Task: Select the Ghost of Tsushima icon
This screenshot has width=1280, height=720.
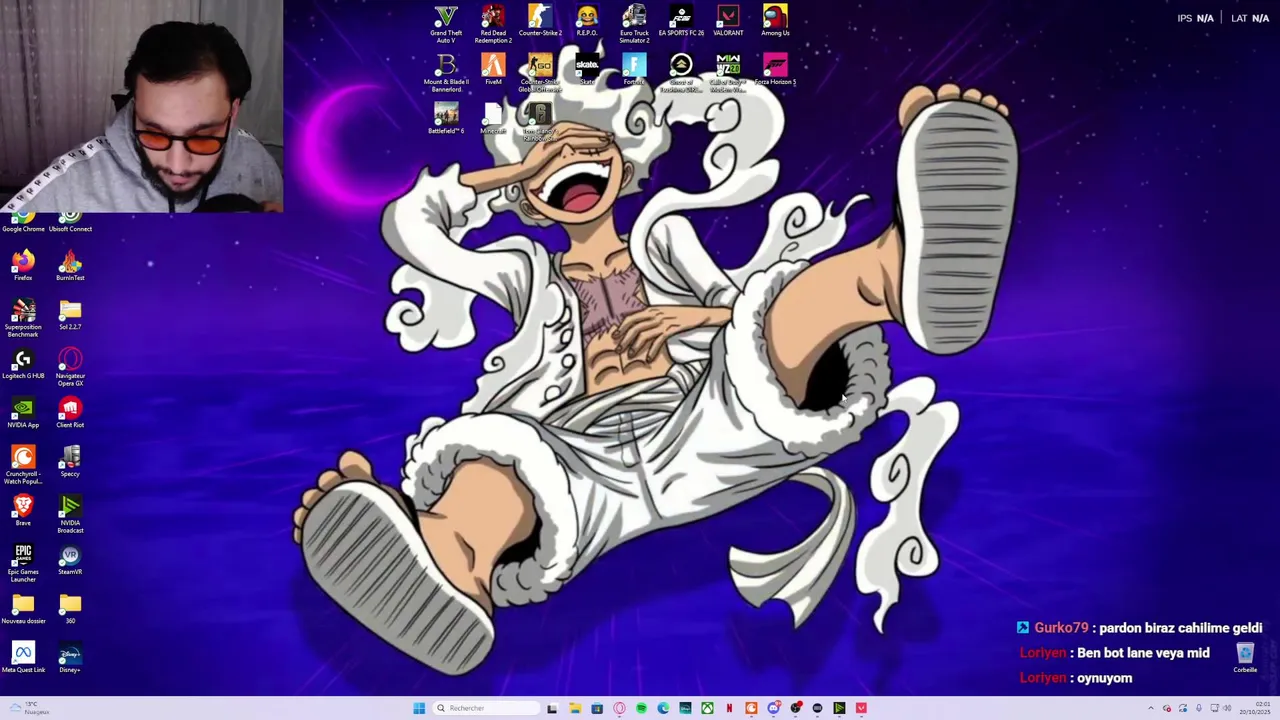Action: coord(681,74)
